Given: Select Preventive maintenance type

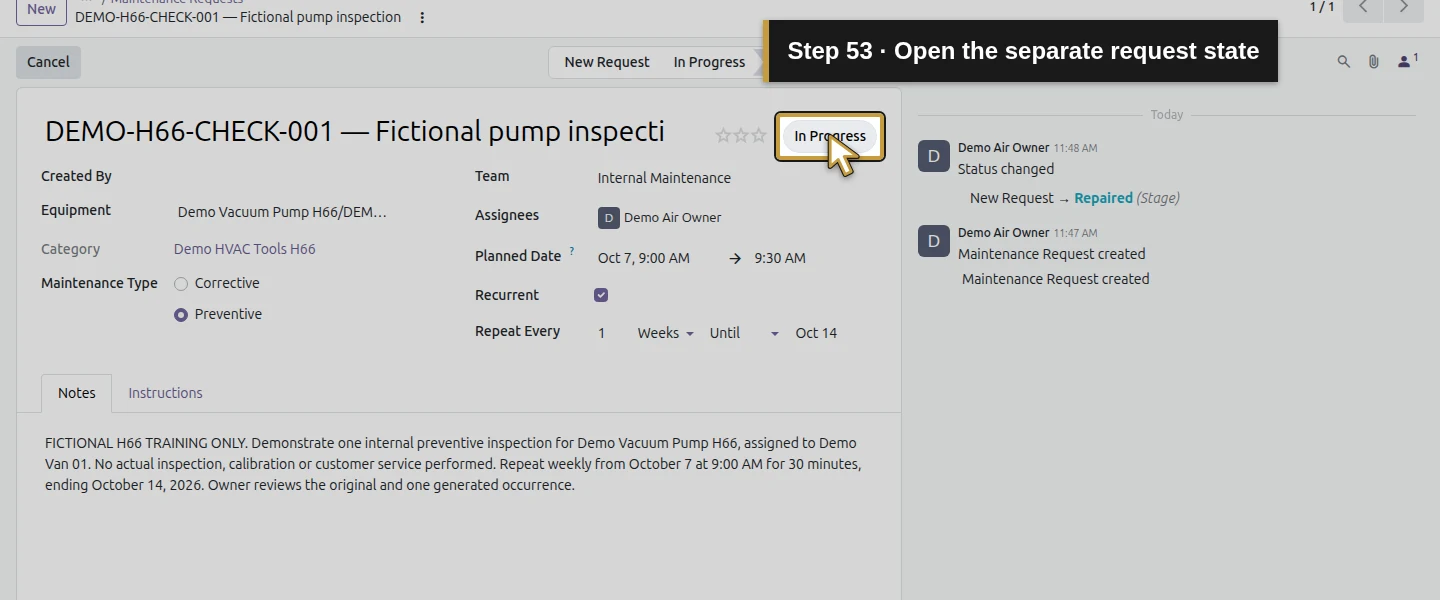Looking at the screenshot, I should (x=181, y=315).
